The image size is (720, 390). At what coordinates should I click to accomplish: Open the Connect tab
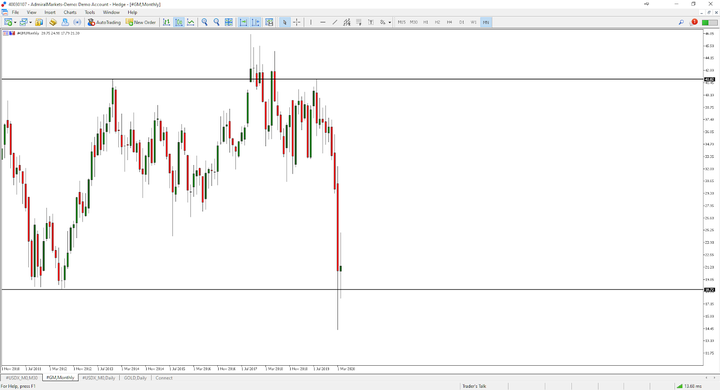[x=164, y=378]
